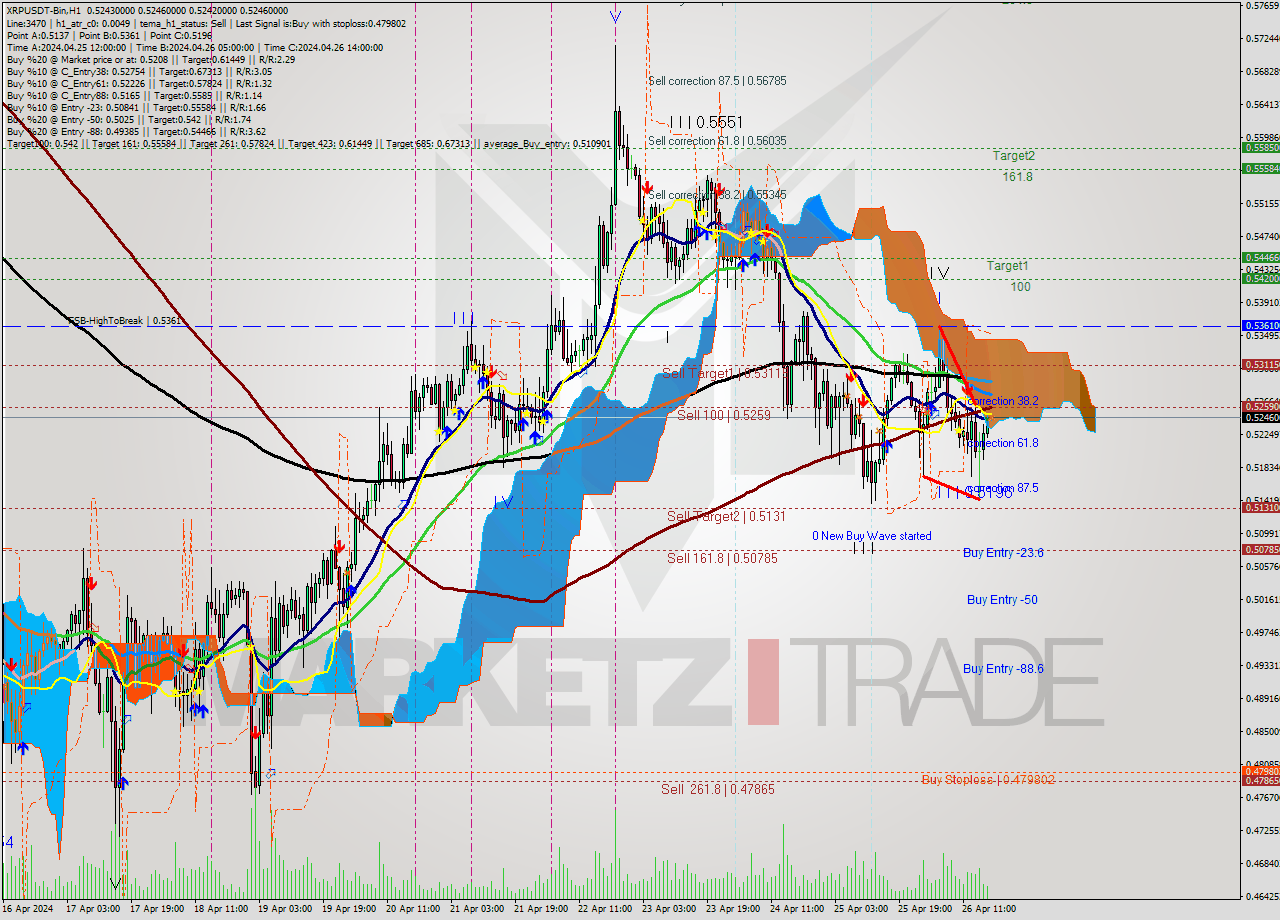The height and width of the screenshot is (920, 1280).
Task: Select the '22 Apr 11:00' time axis label
Action: (607, 909)
